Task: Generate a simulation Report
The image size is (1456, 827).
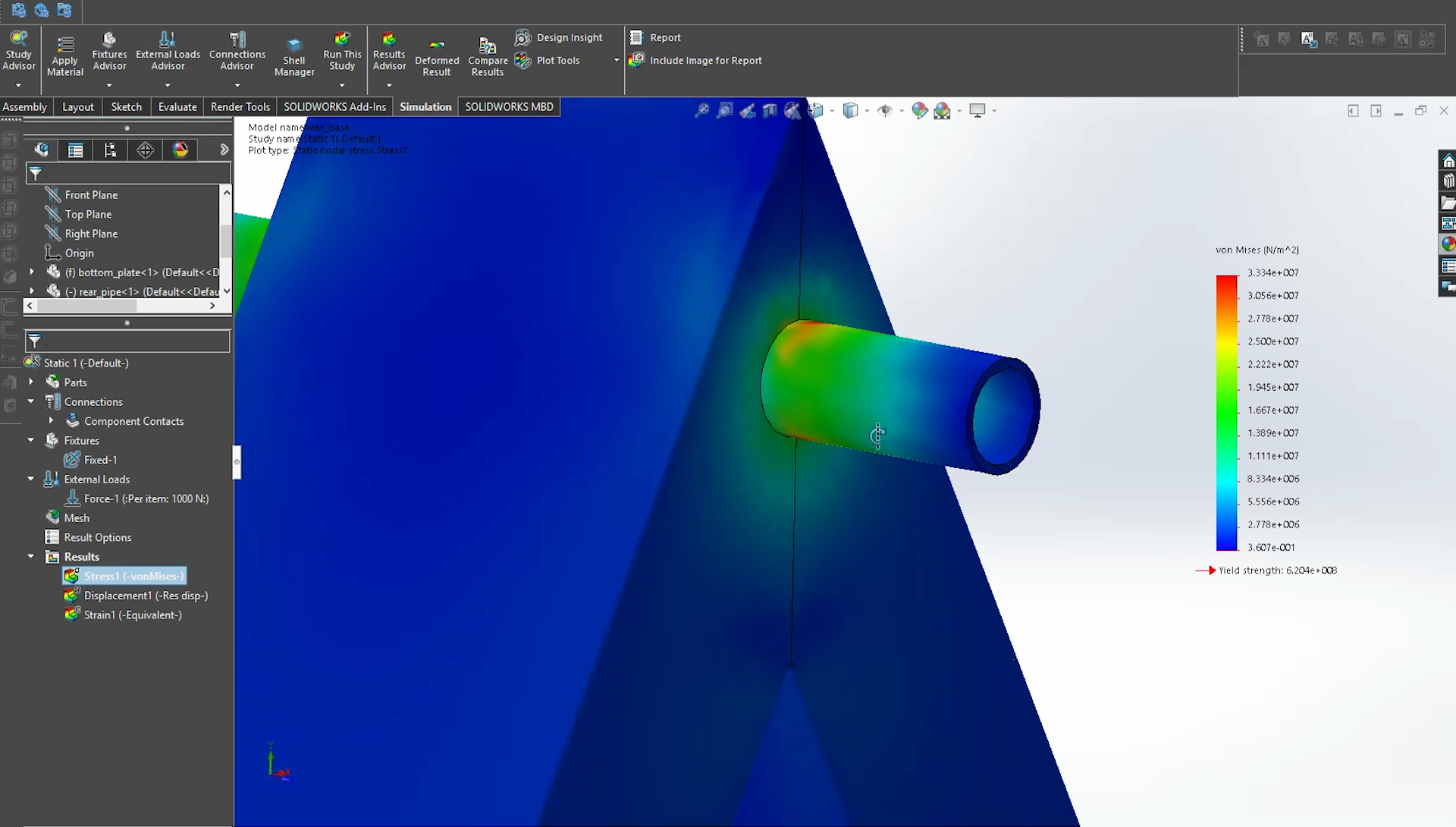Action: pos(655,37)
